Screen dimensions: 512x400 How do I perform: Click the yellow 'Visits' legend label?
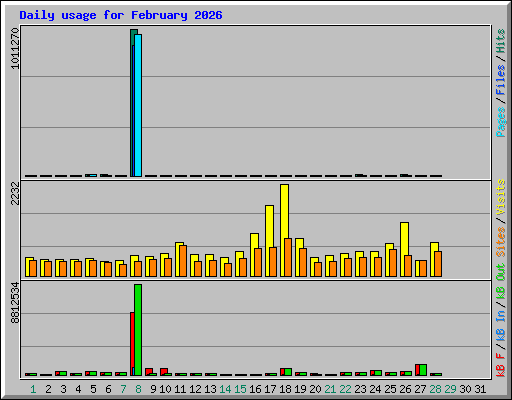click(x=501, y=198)
